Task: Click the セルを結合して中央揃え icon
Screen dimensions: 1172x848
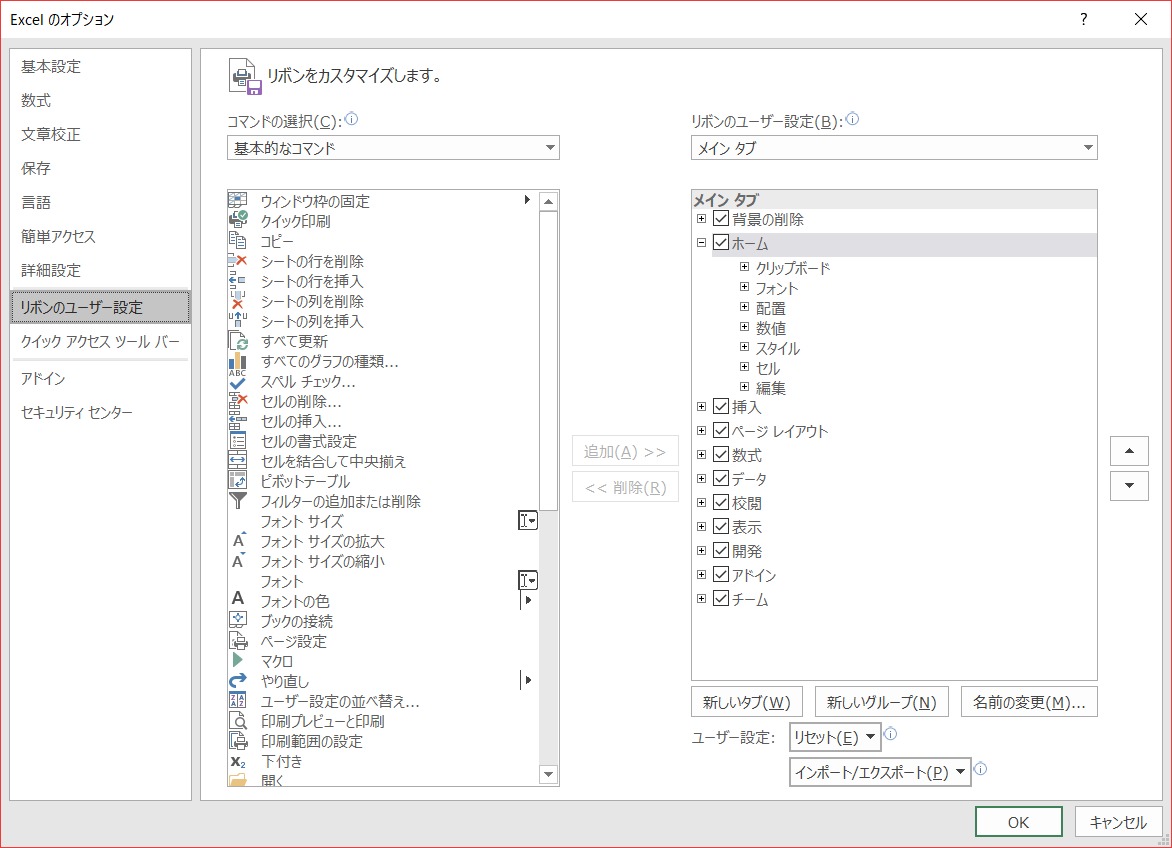Action: 238,460
